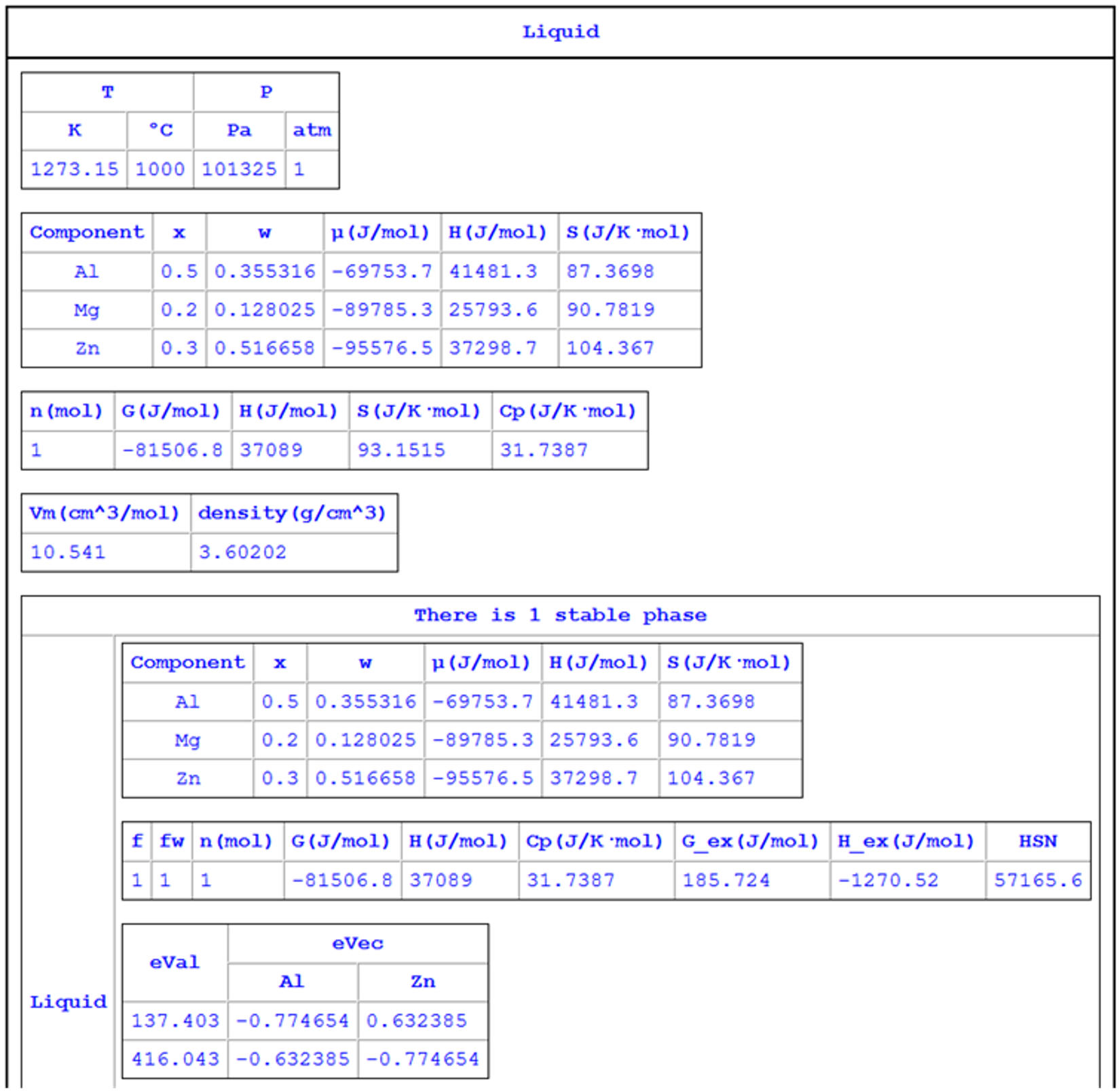1120x1091 pixels.
Task: Click the Liquid phase label in left column
Action: 69,1001
